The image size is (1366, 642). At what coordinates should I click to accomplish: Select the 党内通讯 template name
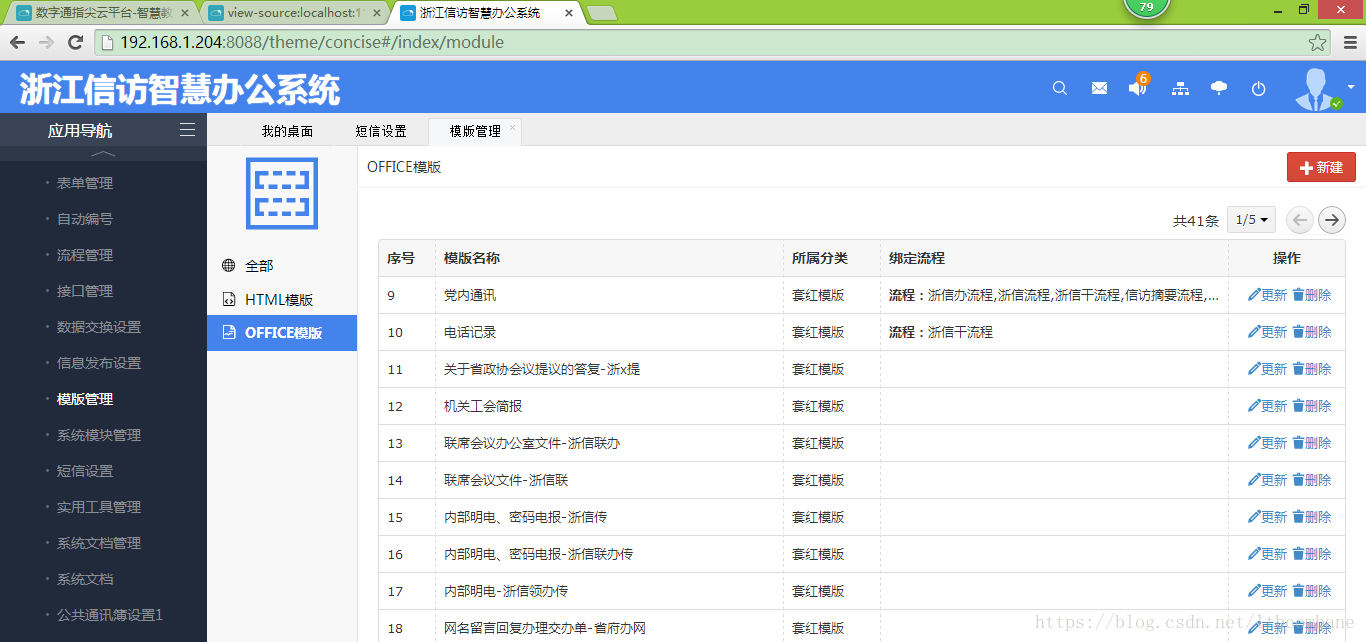pyautogui.click(x=470, y=295)
